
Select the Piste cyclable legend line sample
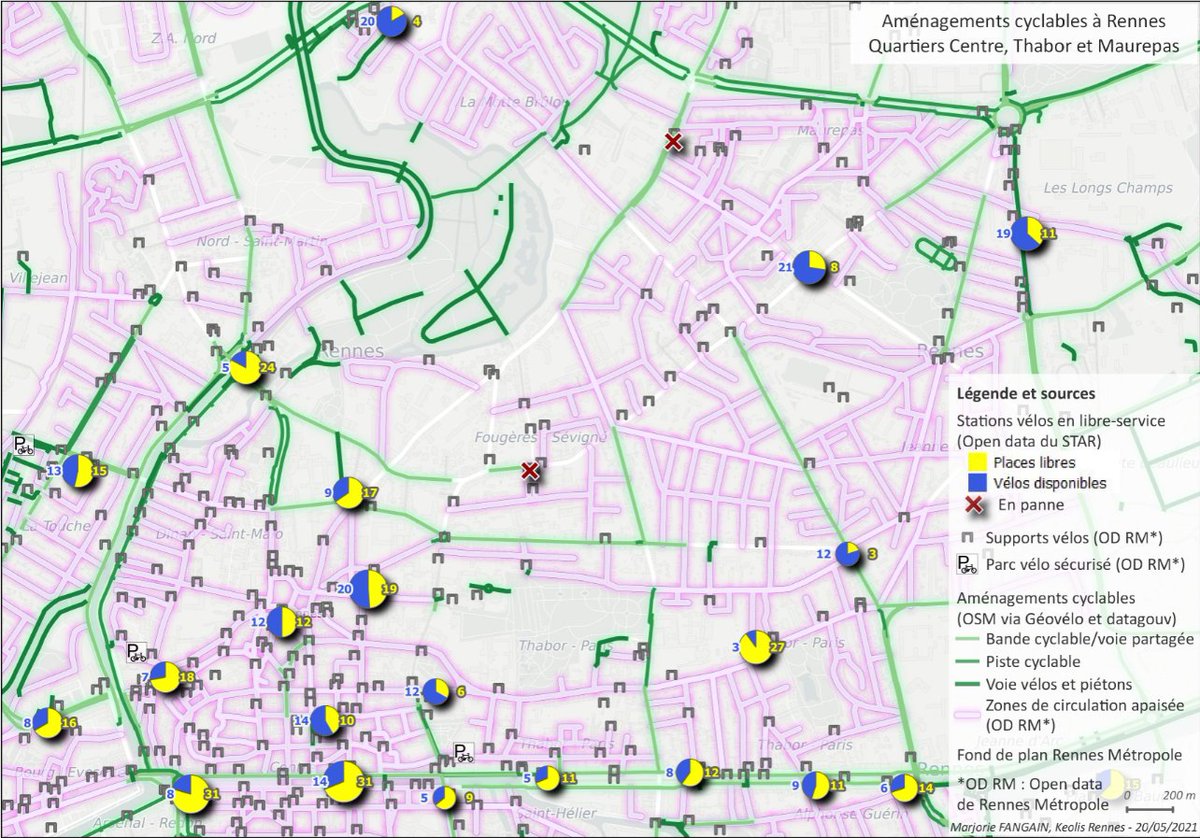click(968, 662)
